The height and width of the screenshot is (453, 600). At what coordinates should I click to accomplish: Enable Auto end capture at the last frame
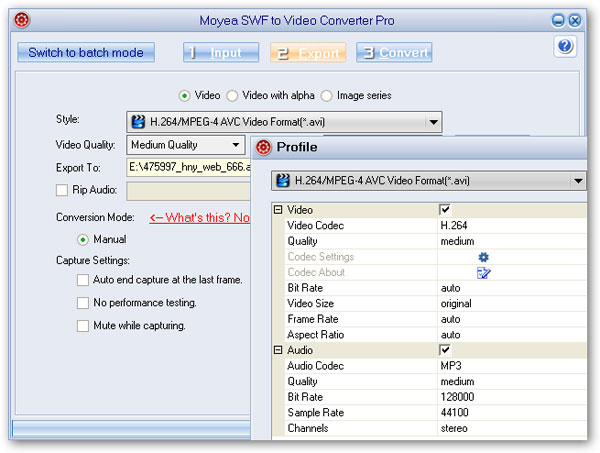[83, 280]
